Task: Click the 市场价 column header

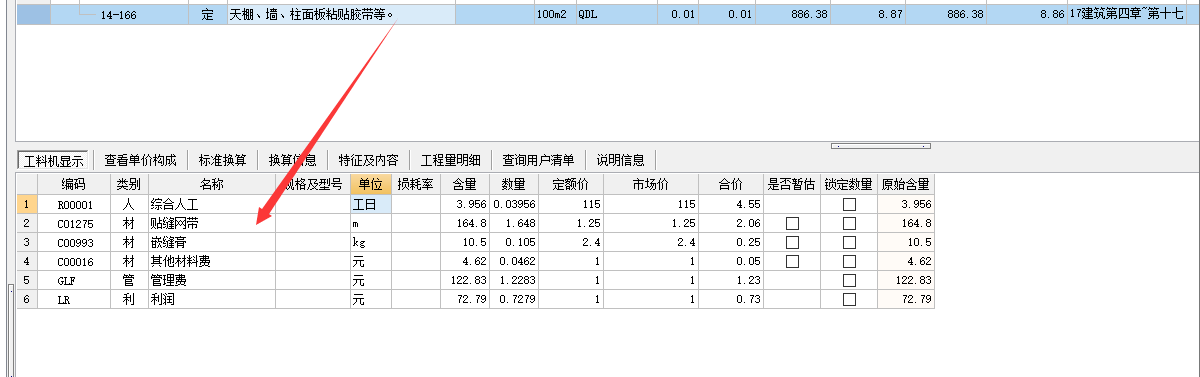Action: pyautogui.click(x=650, y=184)
